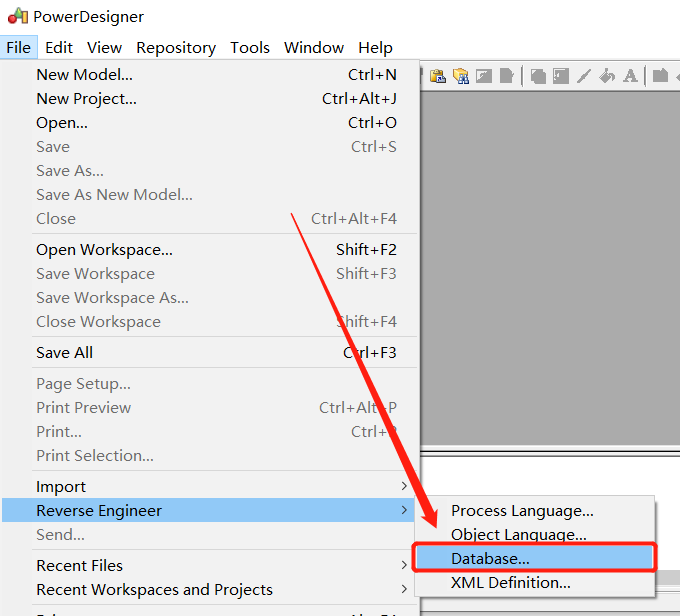
Task: Click the PowerDesigner title text
Action: coord(88,17)
